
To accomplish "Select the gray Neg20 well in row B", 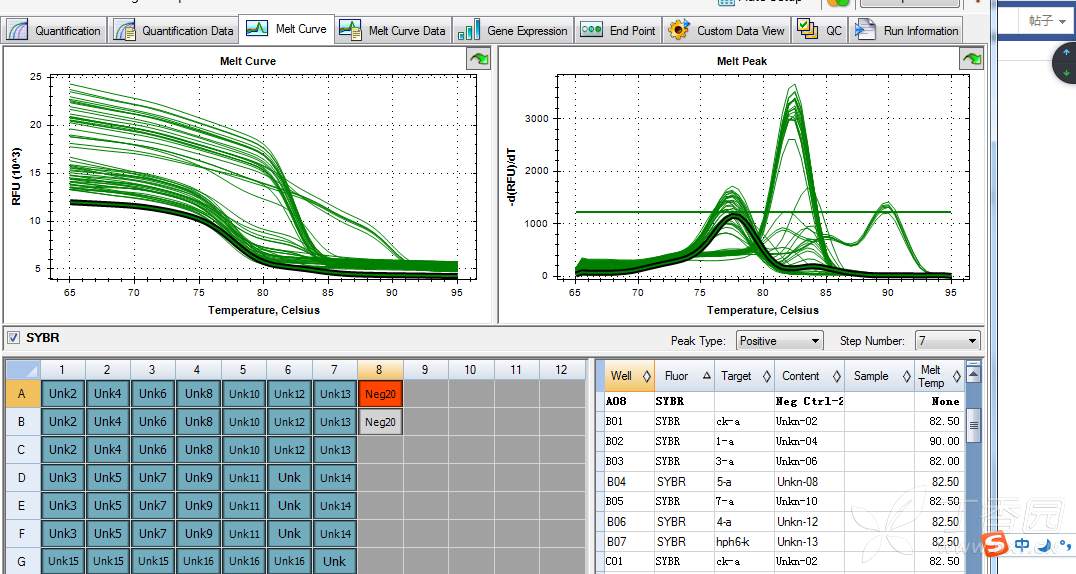I will [380, 422].
